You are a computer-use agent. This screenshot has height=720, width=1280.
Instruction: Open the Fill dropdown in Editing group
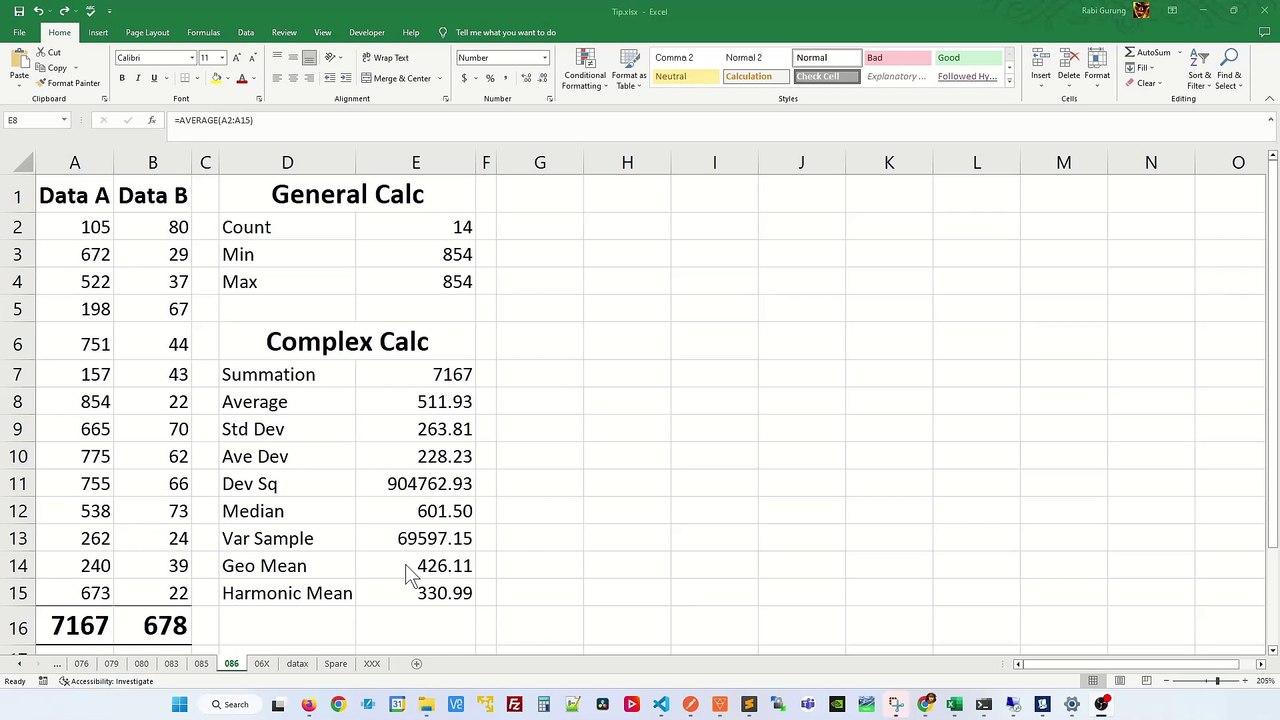point(1153,68)
